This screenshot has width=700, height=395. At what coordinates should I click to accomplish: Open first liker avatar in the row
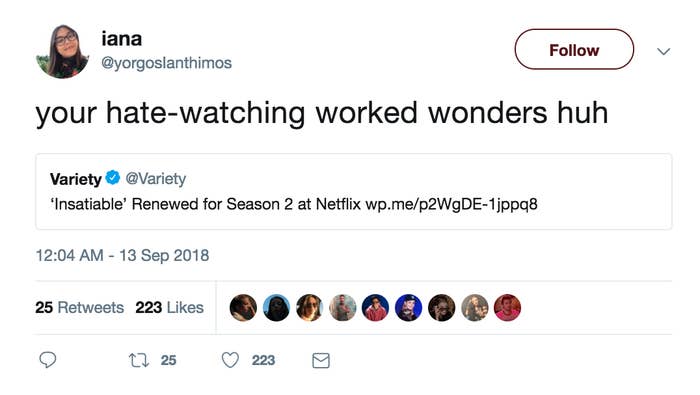(x=243, y=308)
